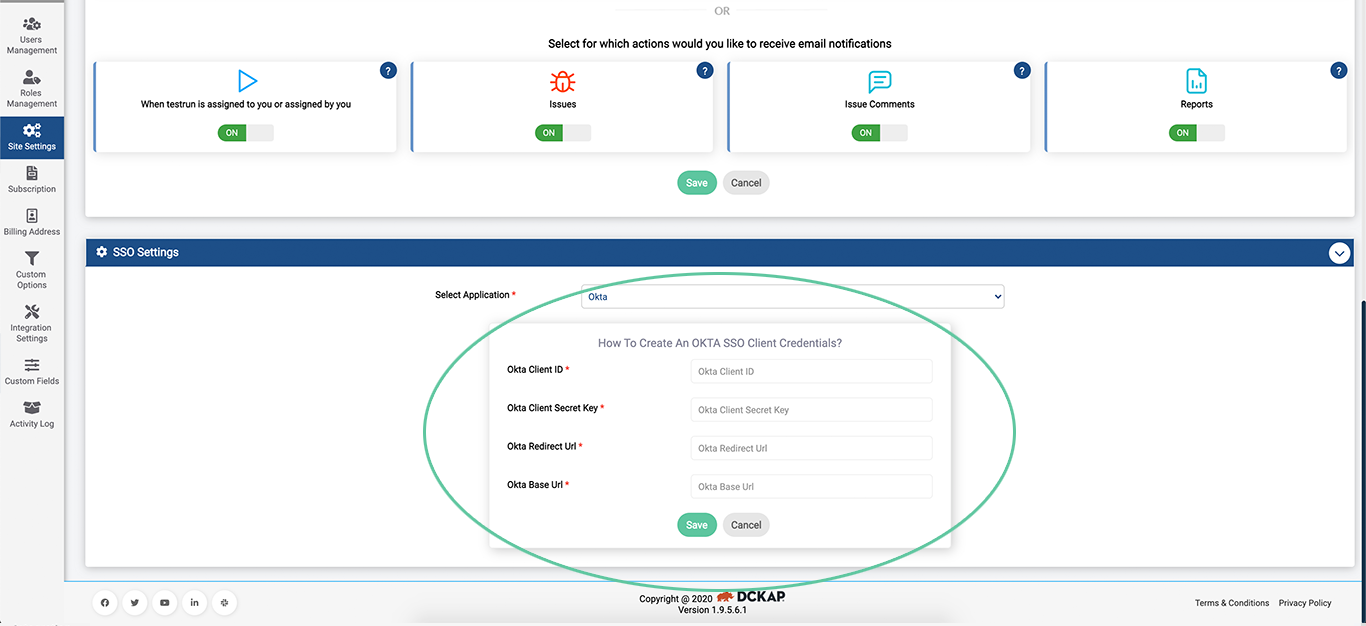The image size is (1366, 626).
Task: Click the testrun play icon
Action: [x=246, y=81]
